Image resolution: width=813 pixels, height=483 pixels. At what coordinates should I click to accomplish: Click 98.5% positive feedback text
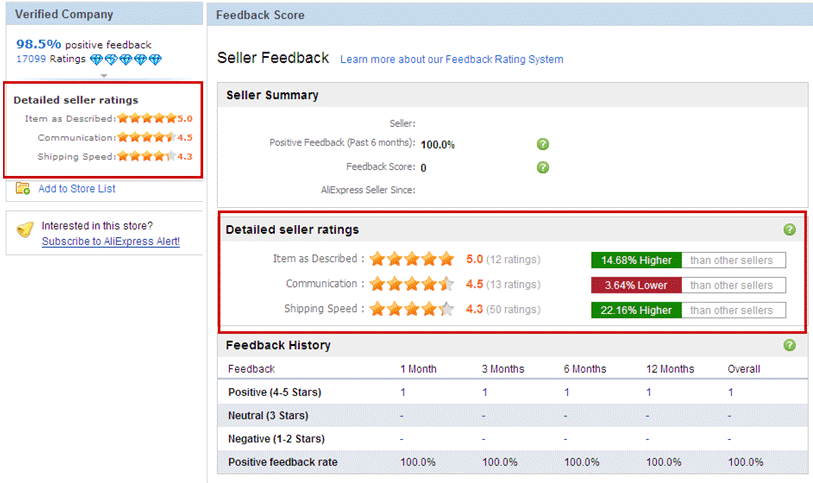click(83, 44)
